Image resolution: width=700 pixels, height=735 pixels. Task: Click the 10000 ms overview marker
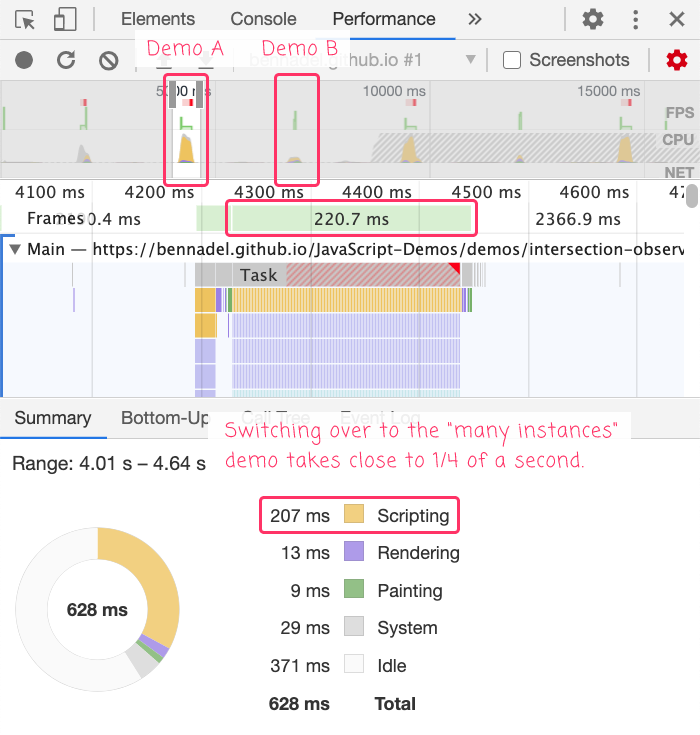[394, 91]
